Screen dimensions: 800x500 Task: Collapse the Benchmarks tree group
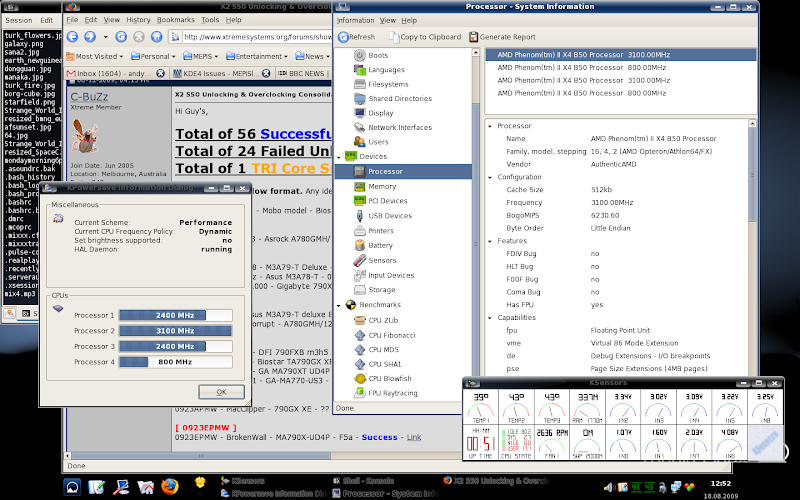pyautogui.click(x=339, y=305)
